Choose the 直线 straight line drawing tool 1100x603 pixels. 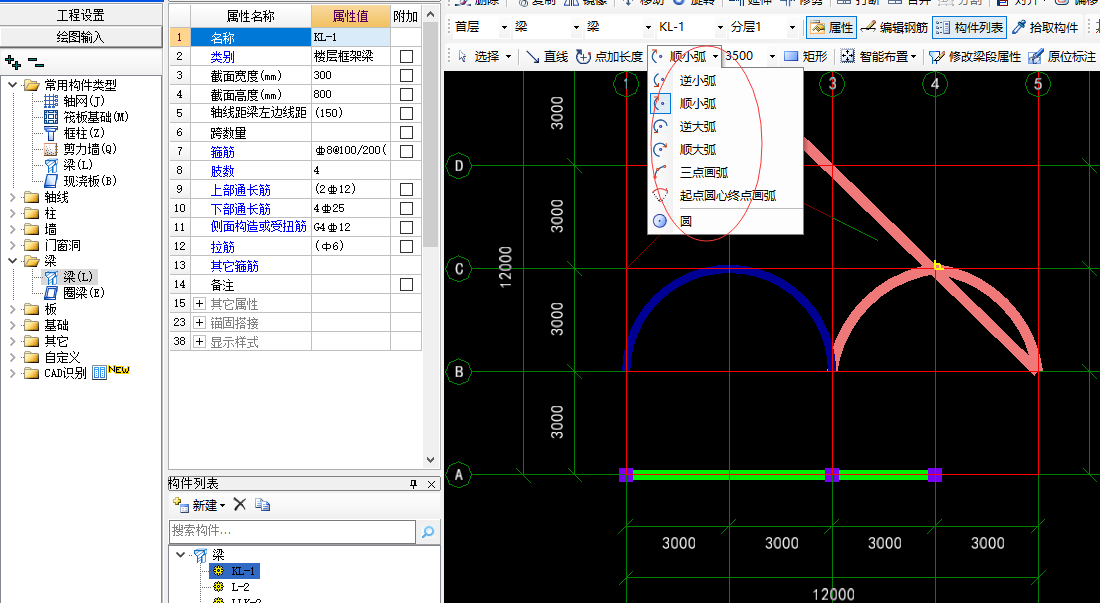click(x=546, y=56)
